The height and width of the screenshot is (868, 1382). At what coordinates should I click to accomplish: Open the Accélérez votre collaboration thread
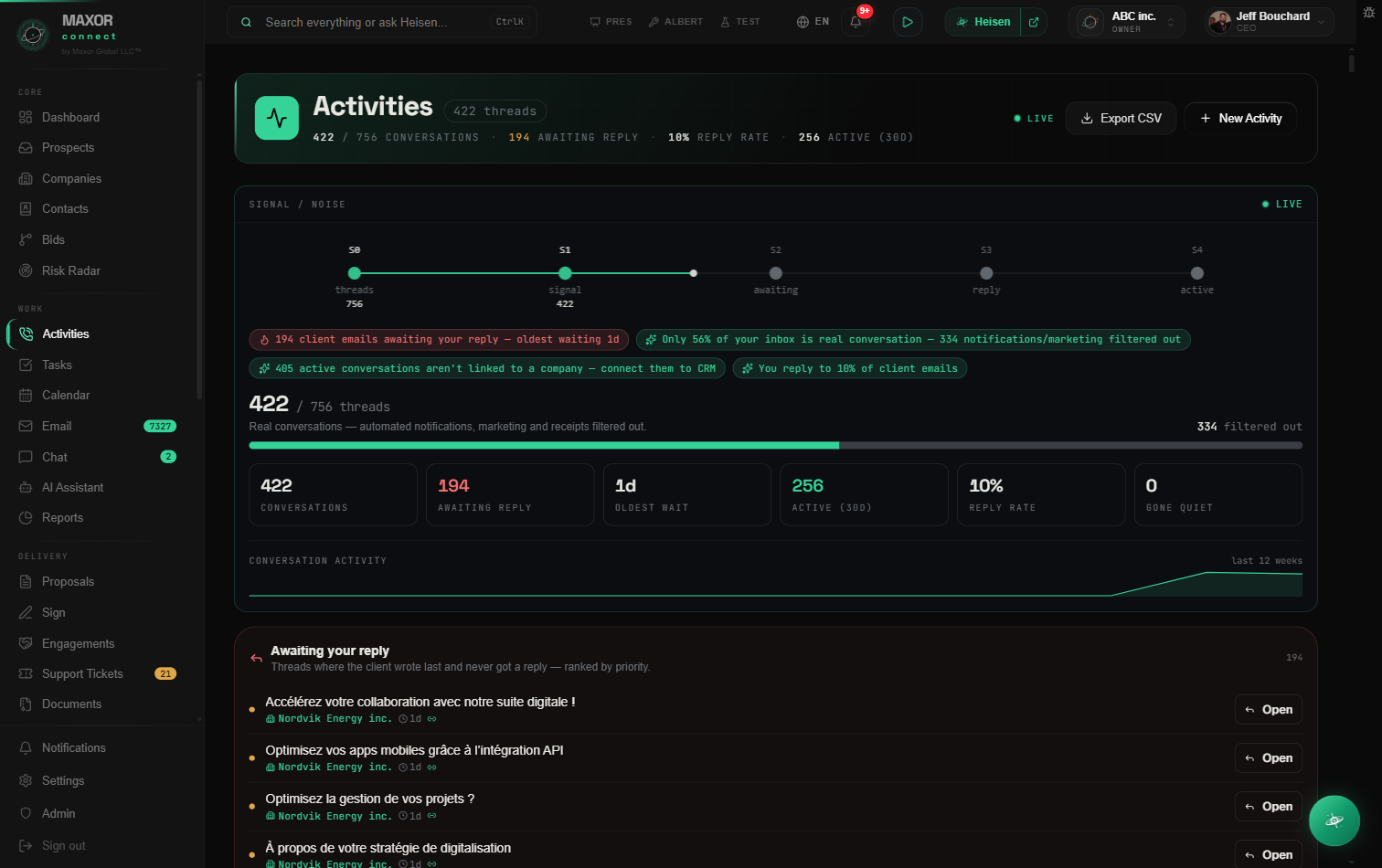click(x=1269, y=710)
